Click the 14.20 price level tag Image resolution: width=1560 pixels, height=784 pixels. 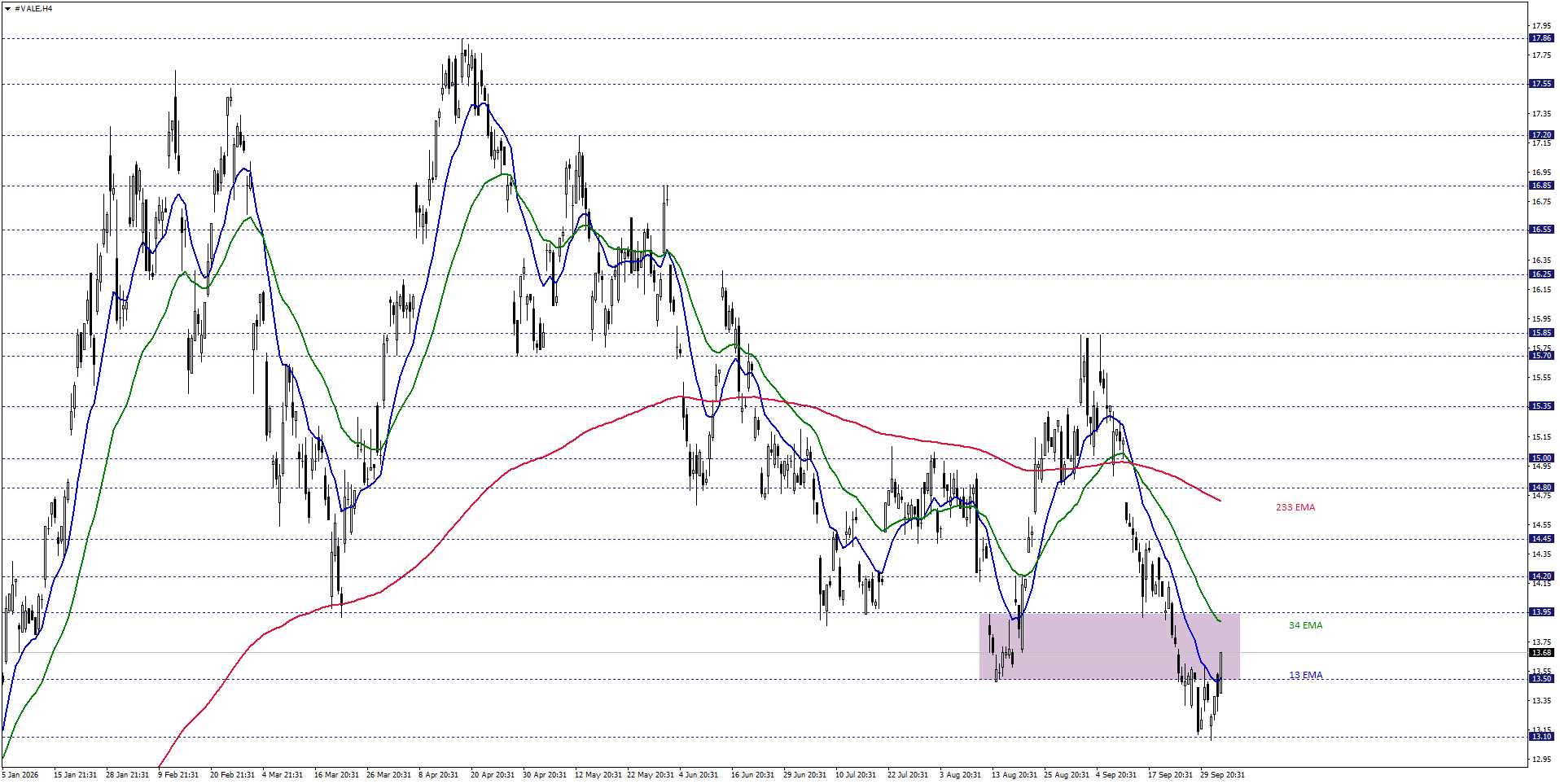1541,576
